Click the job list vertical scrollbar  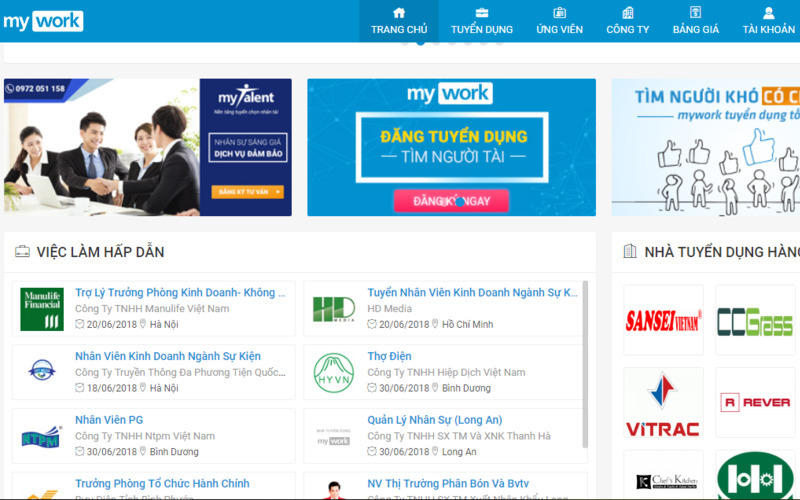(x=585, y=364)
